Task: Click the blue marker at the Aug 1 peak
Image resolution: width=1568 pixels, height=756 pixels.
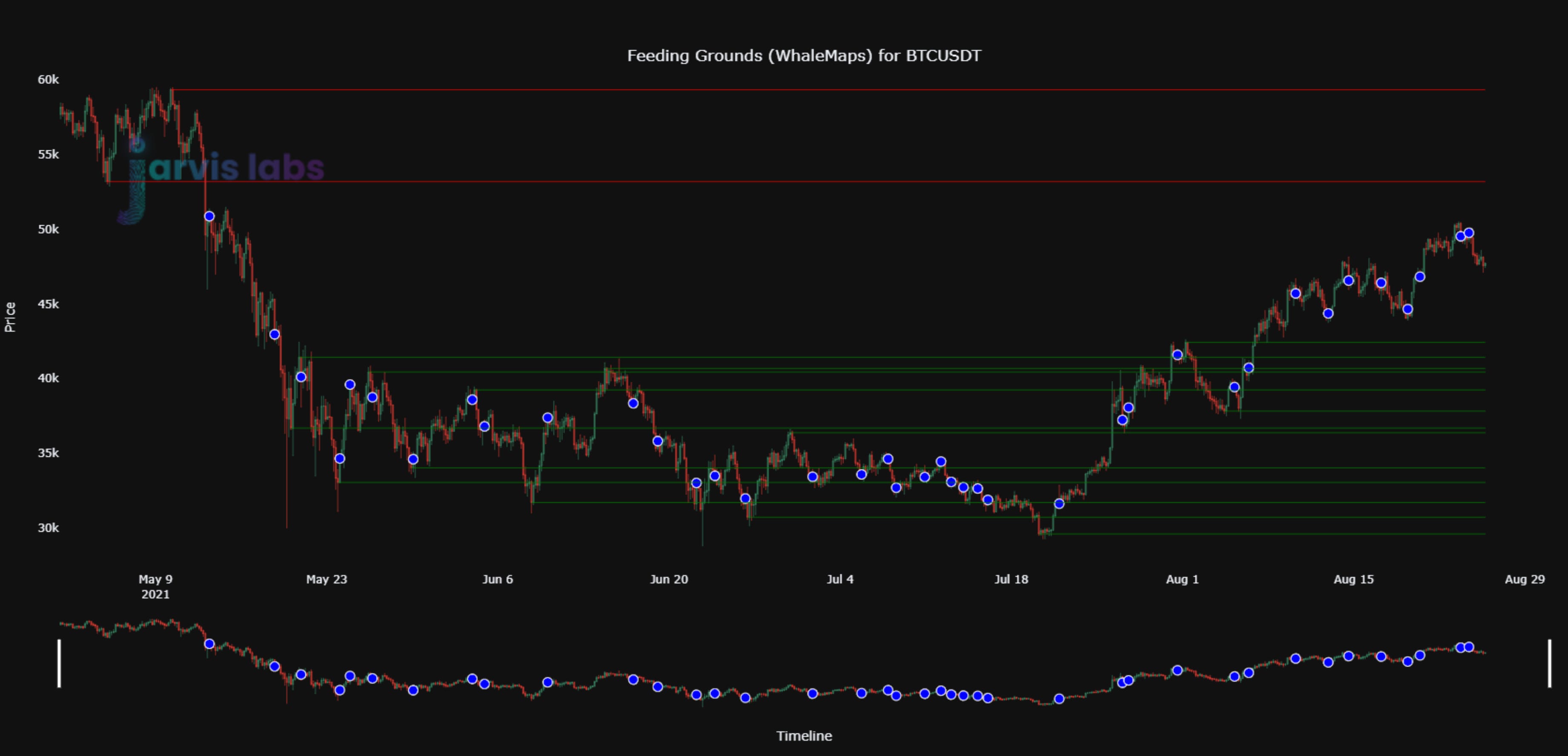Action: pos(1177,355)
